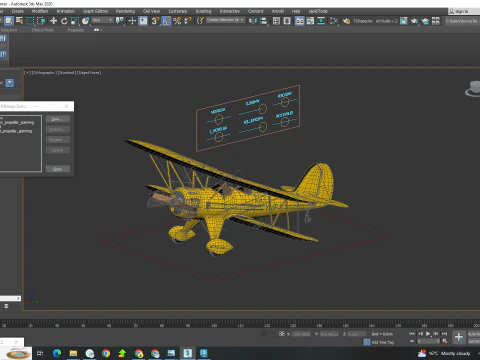Open Rendered Frame Window icon
480x360 pixels.
[x=404, y=21]
